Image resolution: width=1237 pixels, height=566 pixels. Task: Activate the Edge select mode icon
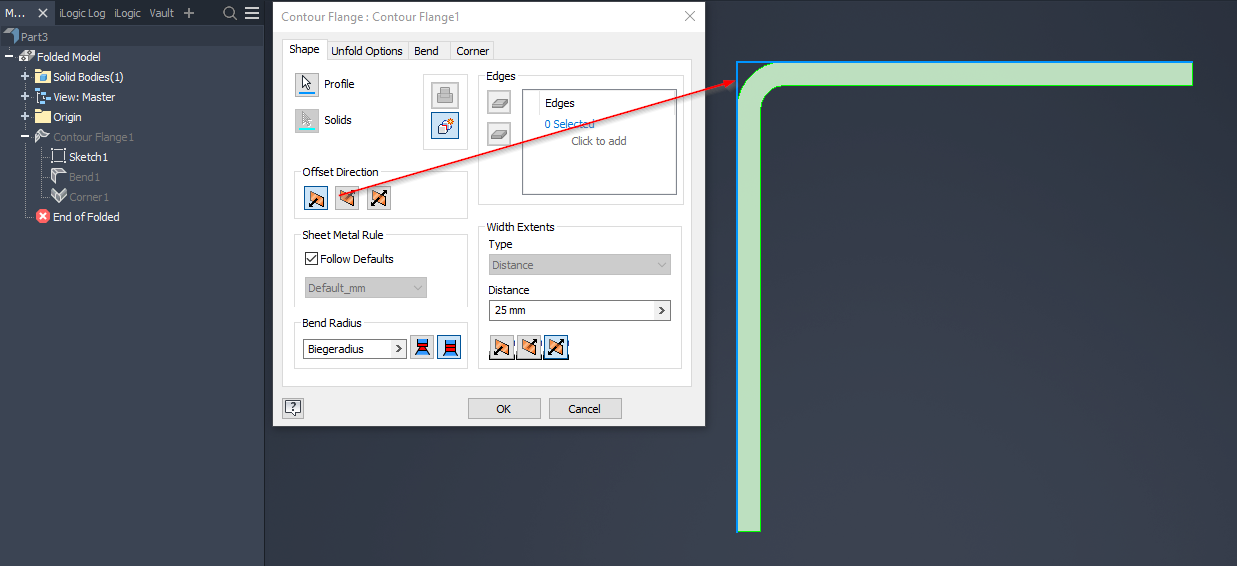pyautogui.click(x=499, y=102)
